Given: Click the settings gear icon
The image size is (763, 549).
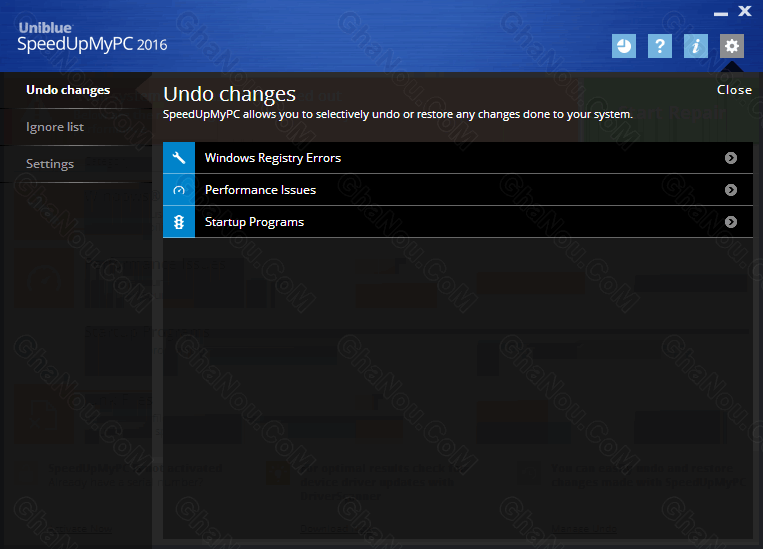Looking at the screenshot, I should [x=732, y=46].
